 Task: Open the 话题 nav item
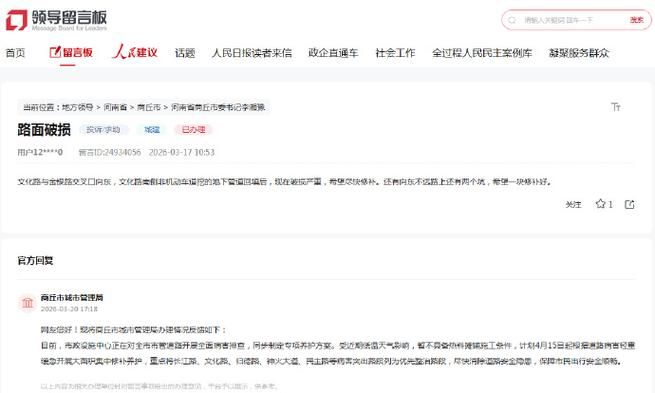[185, 53]
